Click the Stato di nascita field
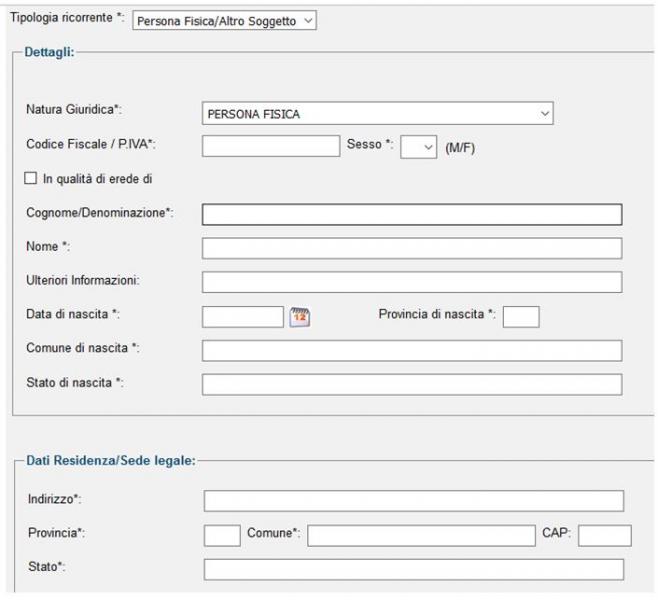Screen dimensions: 658x600 point(412,385)
